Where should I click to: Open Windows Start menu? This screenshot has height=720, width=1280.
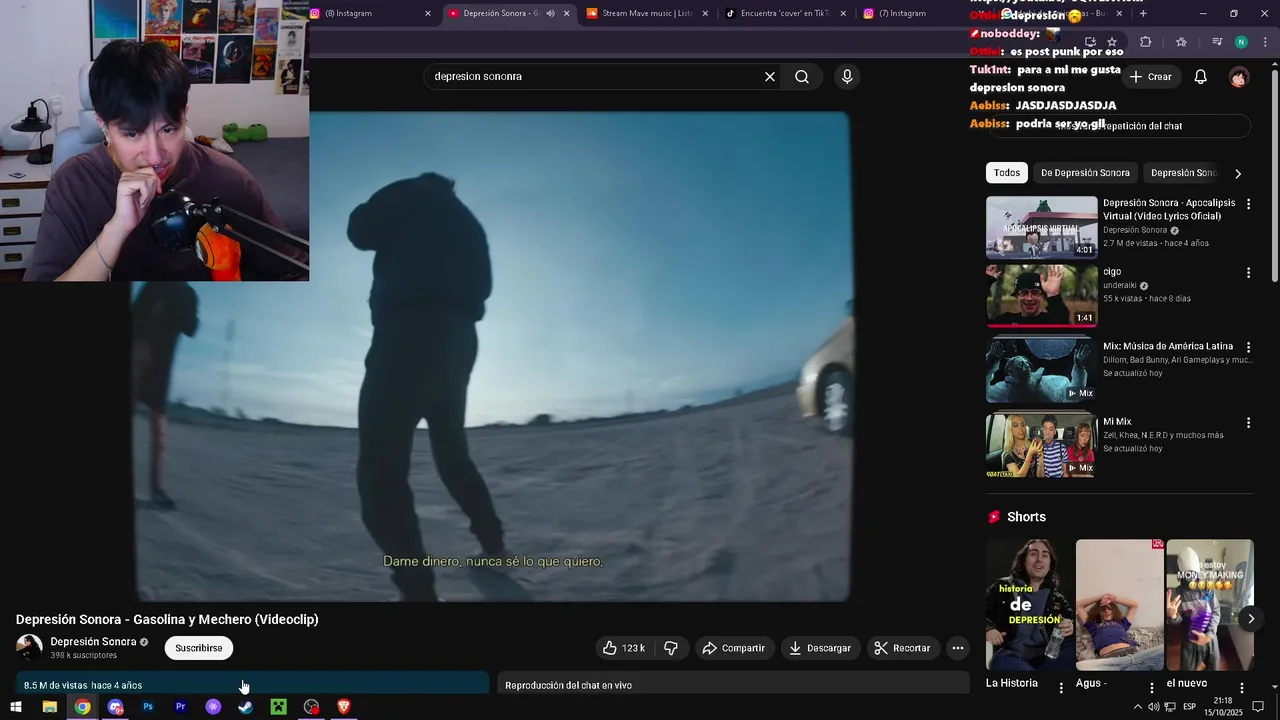click(16, 707)
